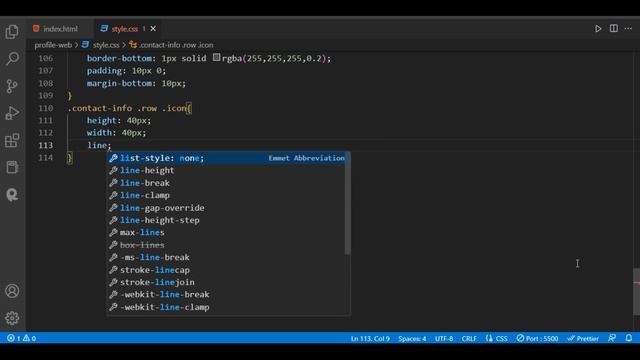The width and height of the screenshot is (640, 360).
Task: Open the clipboard-shaped activity bar icon
Action: [x=12, y=167]
